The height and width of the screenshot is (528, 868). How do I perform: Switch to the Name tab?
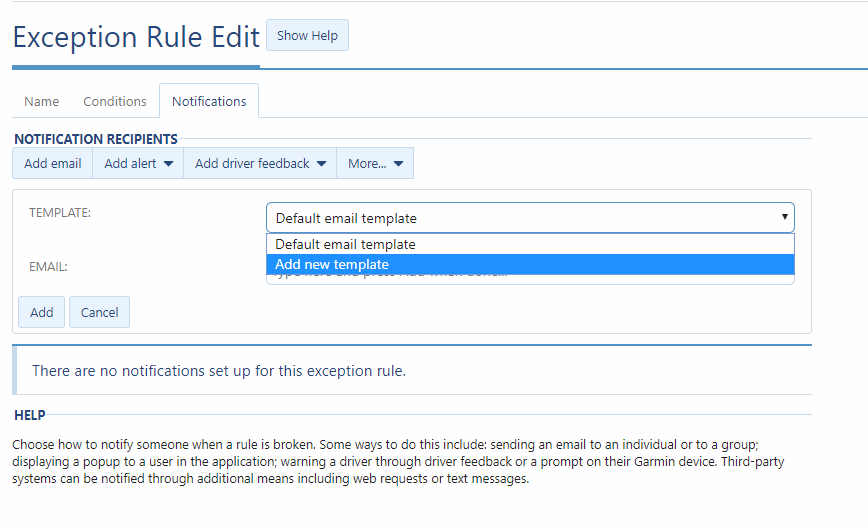(x=42, y=102)
